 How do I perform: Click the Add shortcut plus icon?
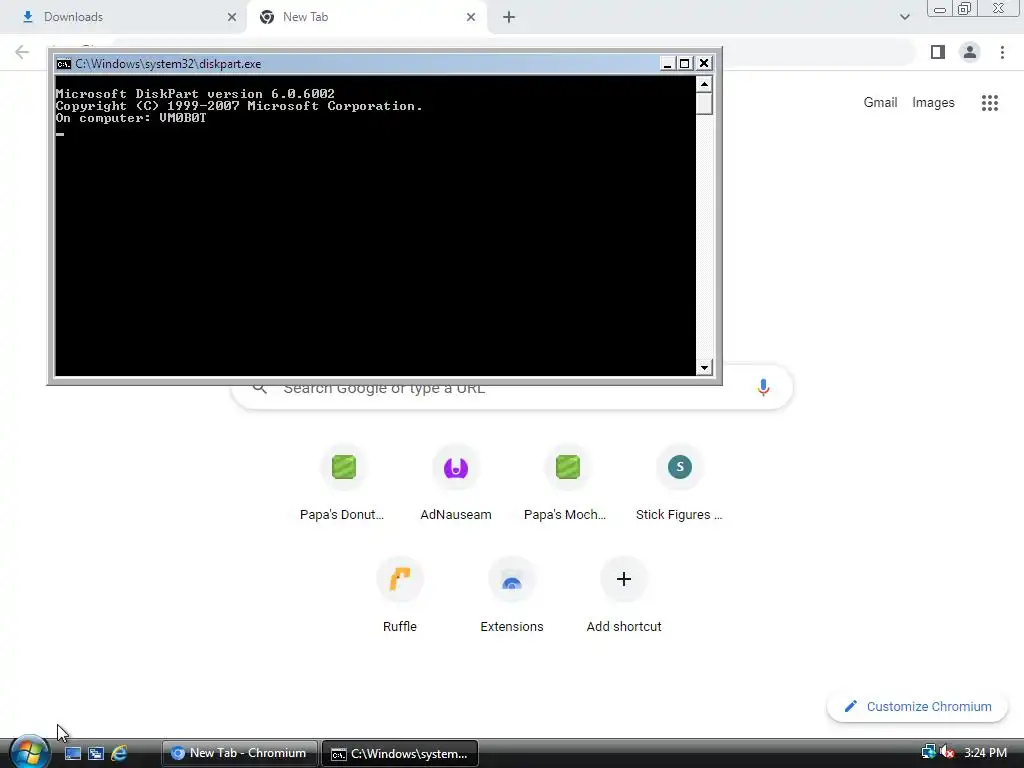pos(624,579)
